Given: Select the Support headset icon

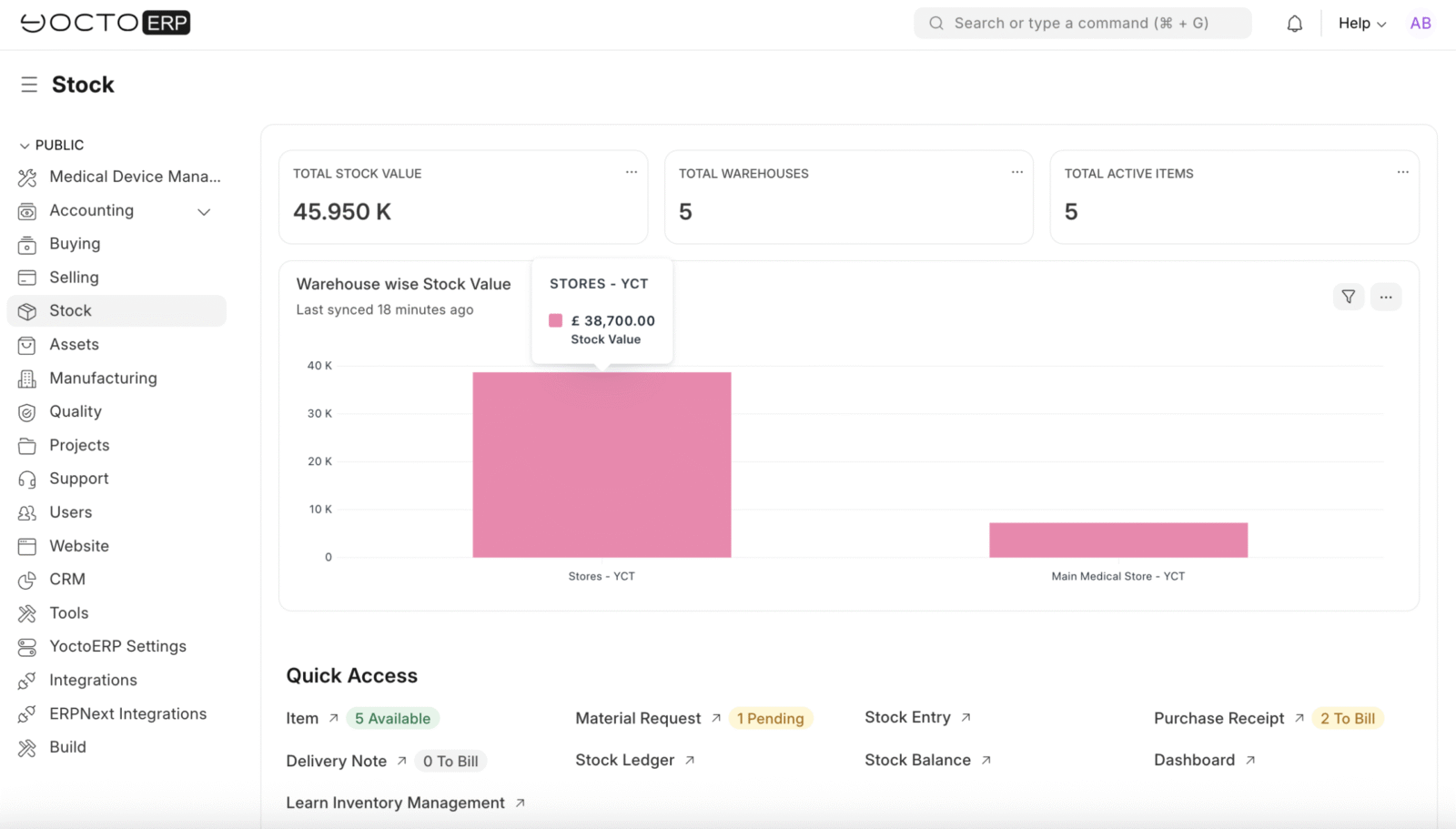Looking at the screenshot, I should click(x=27, y=479).
